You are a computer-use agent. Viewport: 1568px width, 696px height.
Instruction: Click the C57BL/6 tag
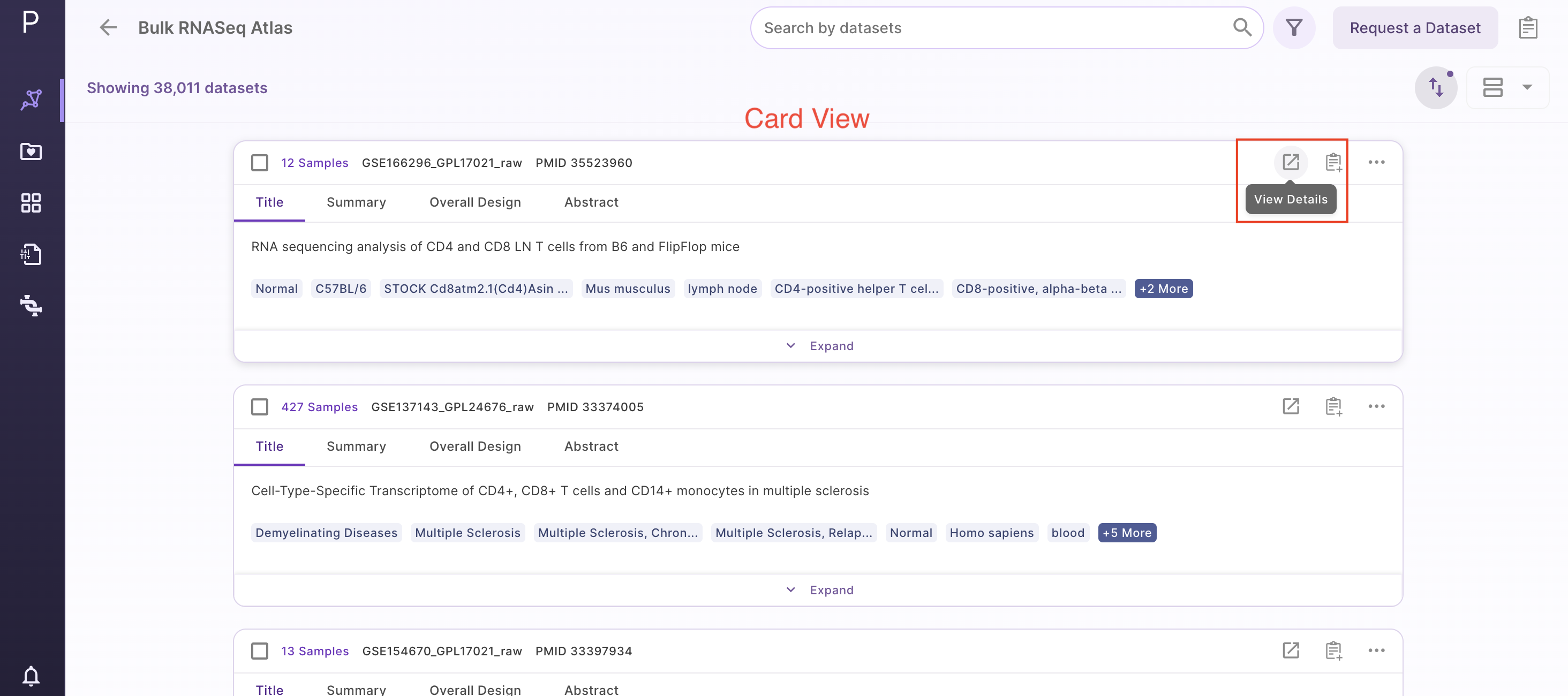[x=341, y=289]
